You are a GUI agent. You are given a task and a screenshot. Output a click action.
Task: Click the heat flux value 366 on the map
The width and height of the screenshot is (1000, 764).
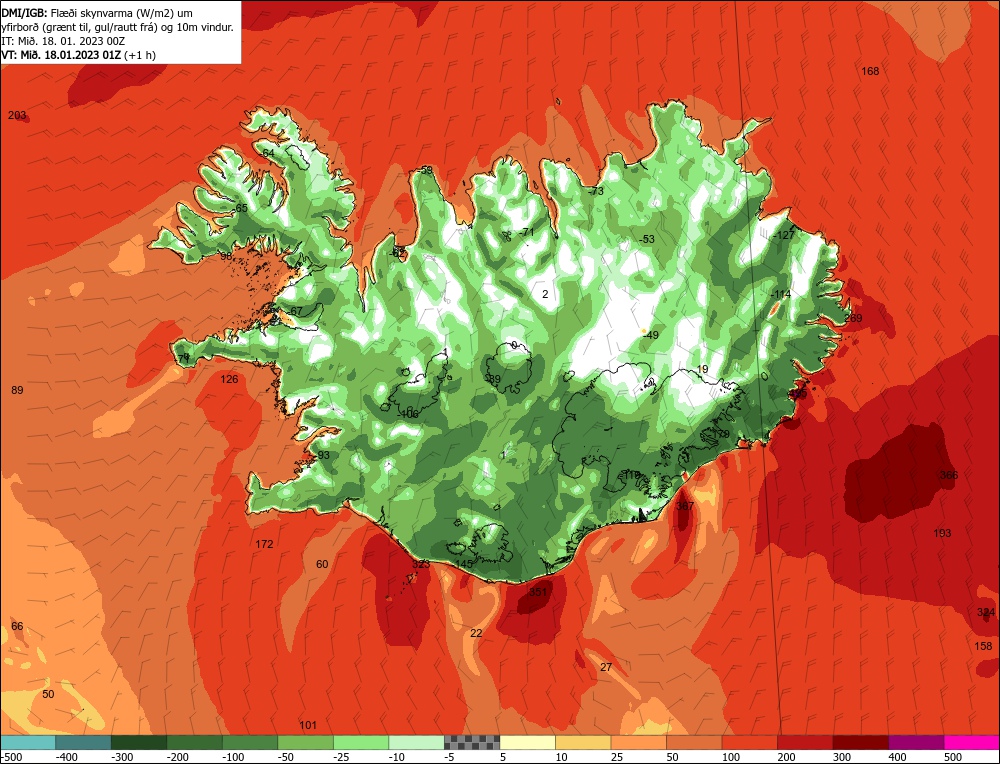(x=949, y=475)
